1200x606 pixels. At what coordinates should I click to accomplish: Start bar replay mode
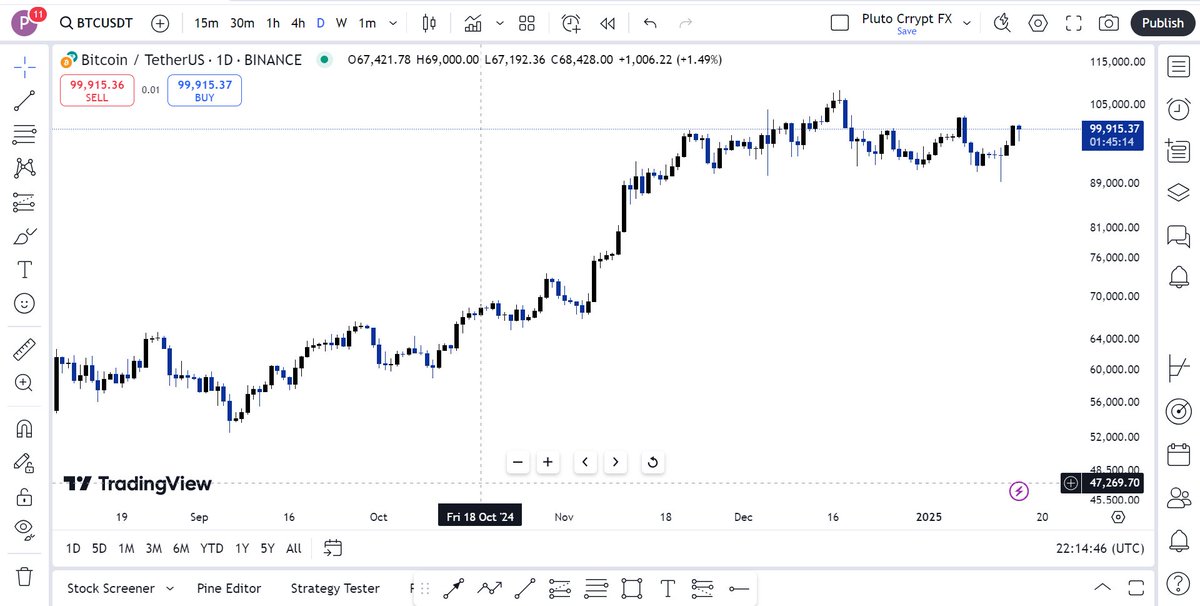click(x=607, y=23)
